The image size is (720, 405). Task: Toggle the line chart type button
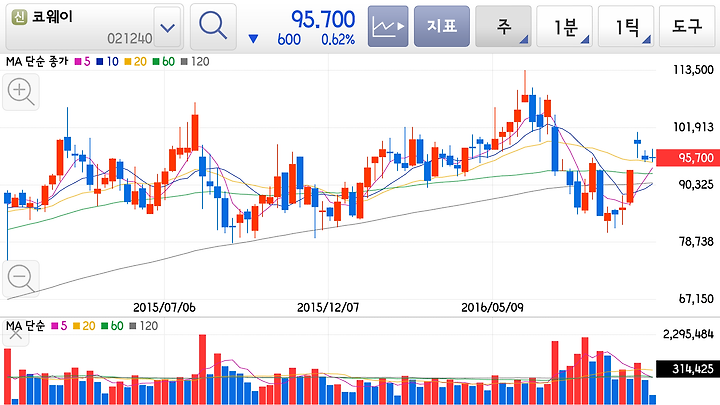pos(388,26)
